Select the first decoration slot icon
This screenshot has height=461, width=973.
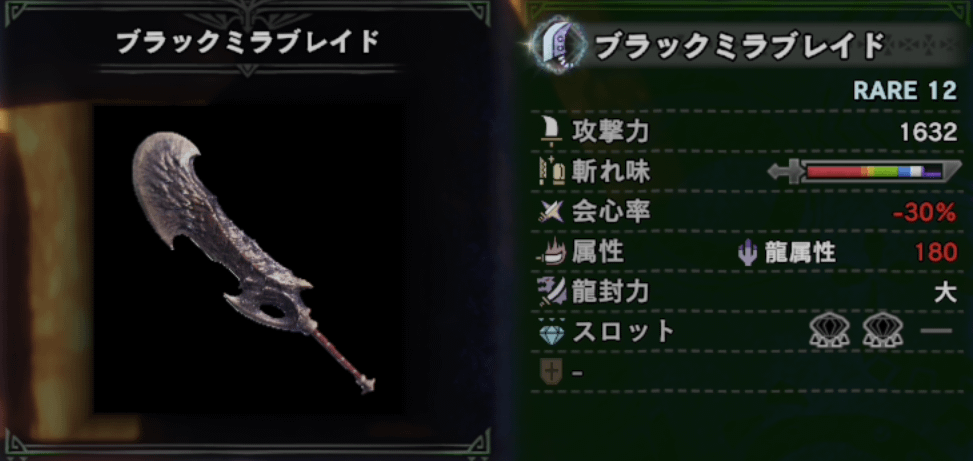click(829, 332)
